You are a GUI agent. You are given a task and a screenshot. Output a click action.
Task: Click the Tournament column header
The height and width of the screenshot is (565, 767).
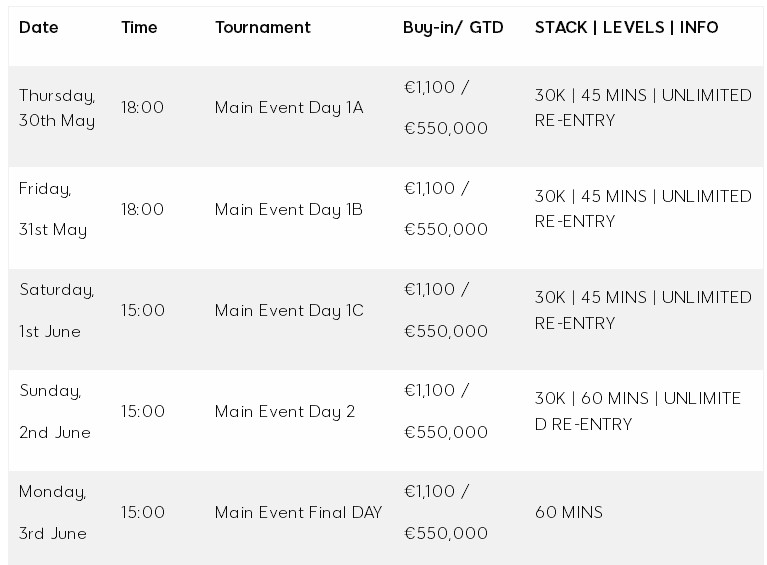tap(263, 27)
